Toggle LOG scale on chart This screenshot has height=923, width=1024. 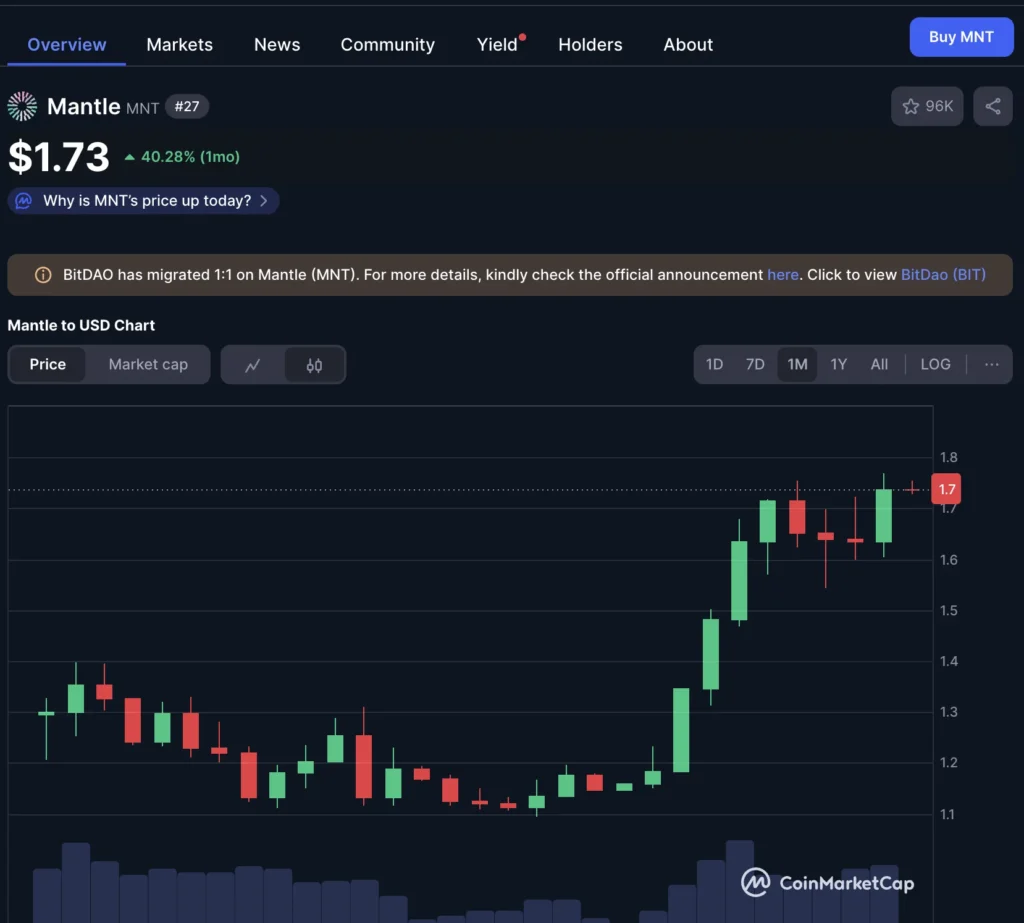(x=935, y=364)
